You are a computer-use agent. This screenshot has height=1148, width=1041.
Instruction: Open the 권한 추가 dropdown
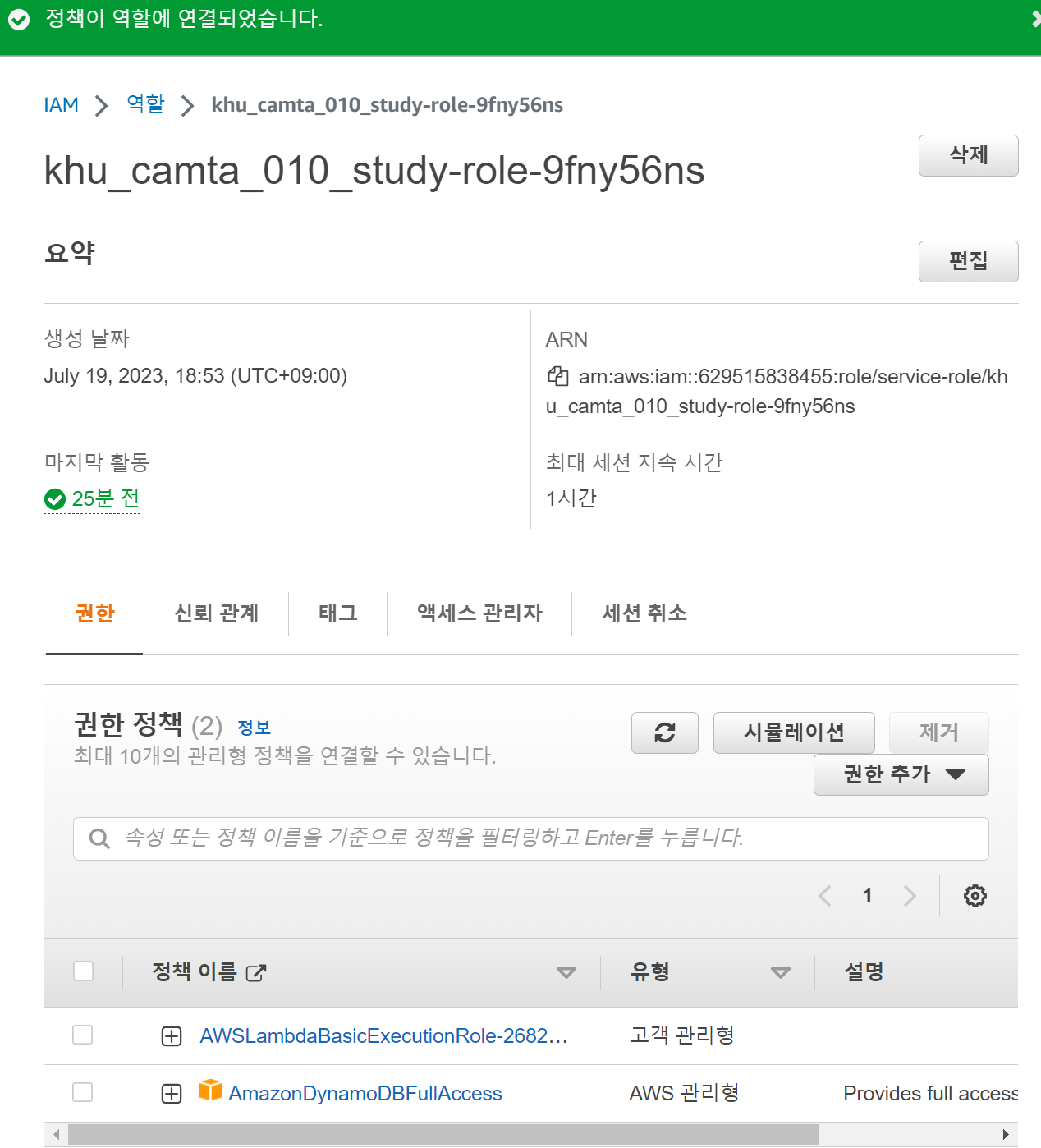(x=901, y=774)
